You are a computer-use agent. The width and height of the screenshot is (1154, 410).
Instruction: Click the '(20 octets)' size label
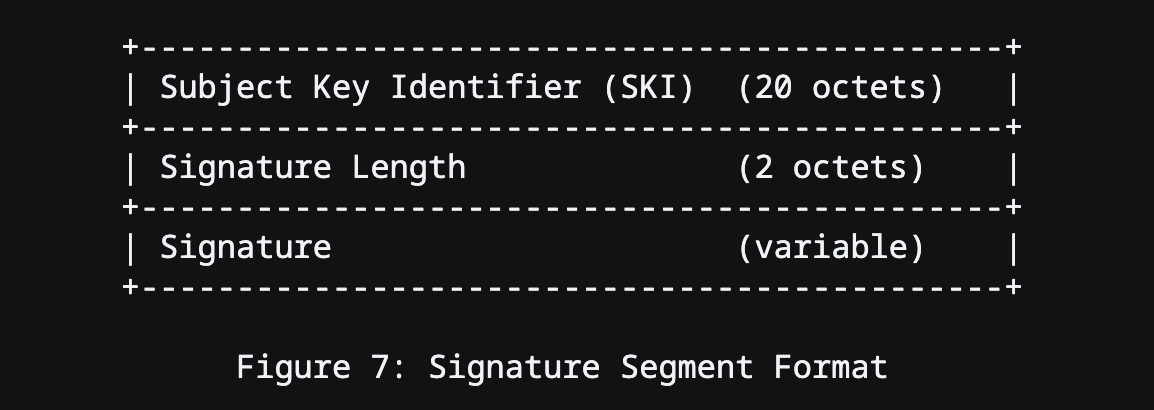tap(840, 88)
